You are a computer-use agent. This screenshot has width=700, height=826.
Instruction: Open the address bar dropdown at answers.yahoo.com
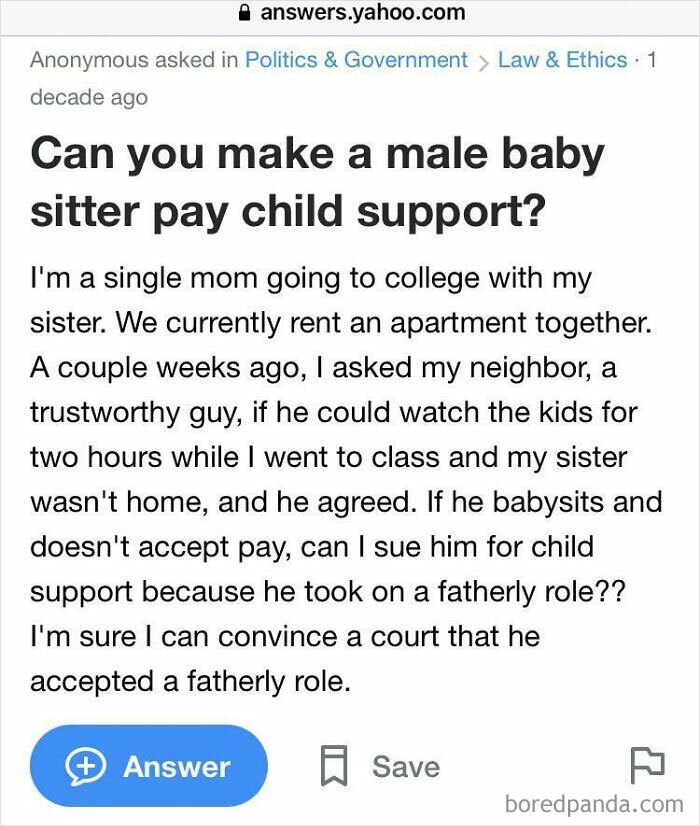pos(350,13)
